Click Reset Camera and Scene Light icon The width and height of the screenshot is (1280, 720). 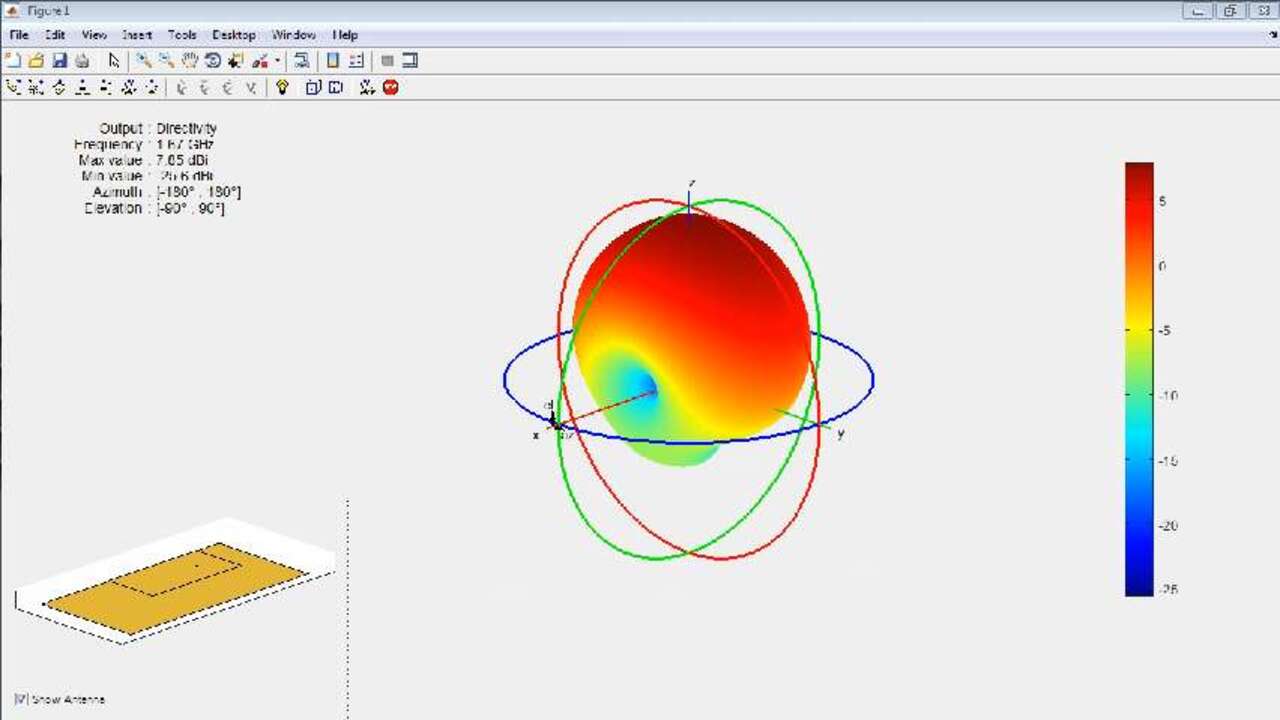(x=367, y=88)
